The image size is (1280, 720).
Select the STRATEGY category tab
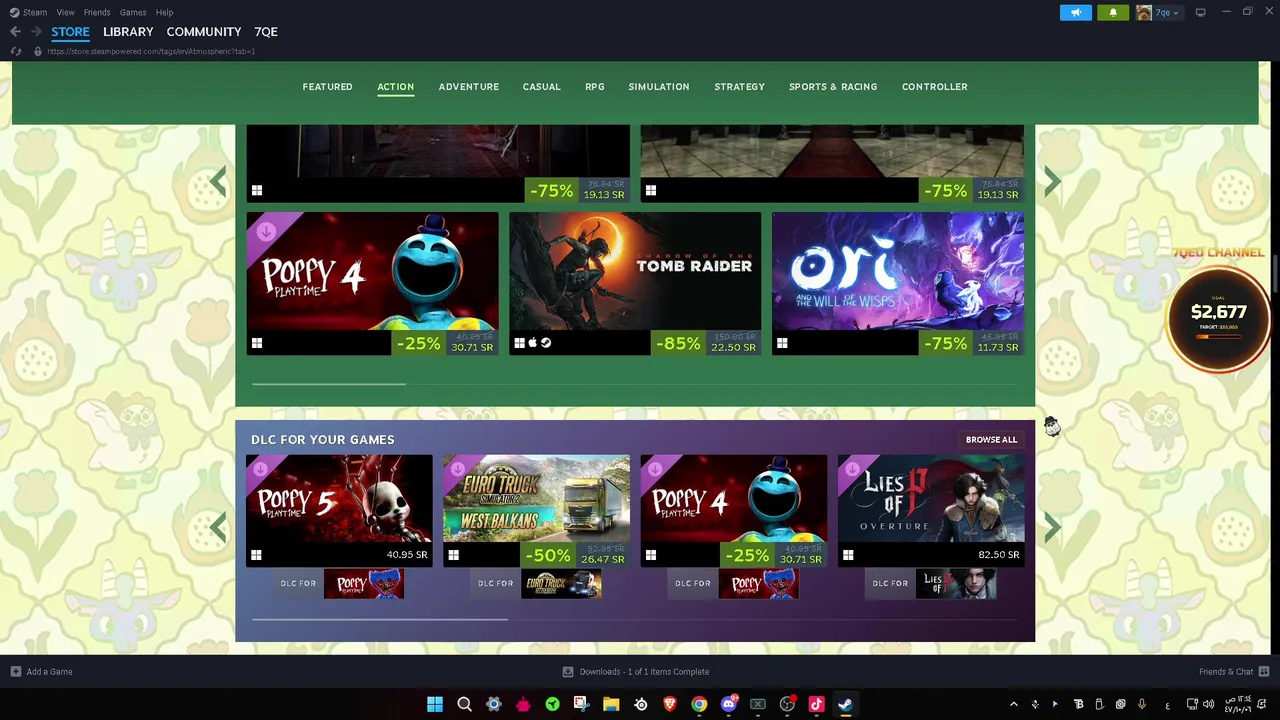point(739,87)
